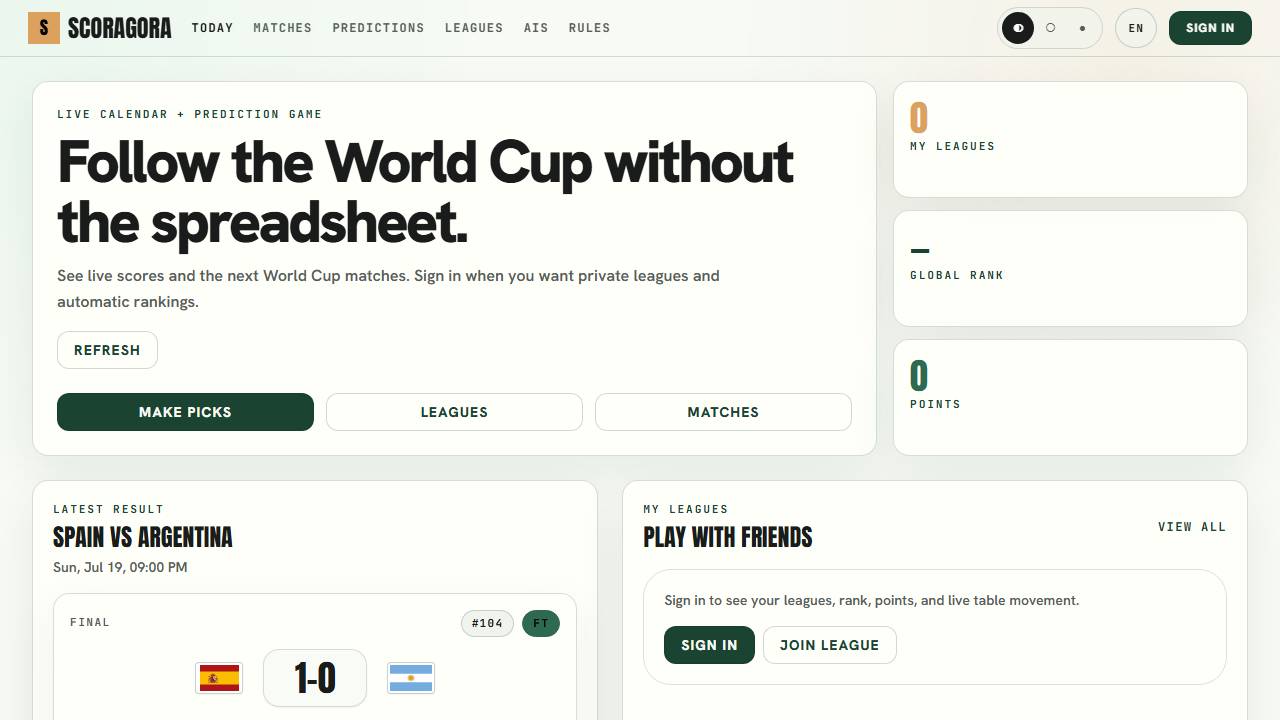The height and width of the screenshot is (720, 1280).
Task: Click the Points stat card
Action: (1070, 397)
